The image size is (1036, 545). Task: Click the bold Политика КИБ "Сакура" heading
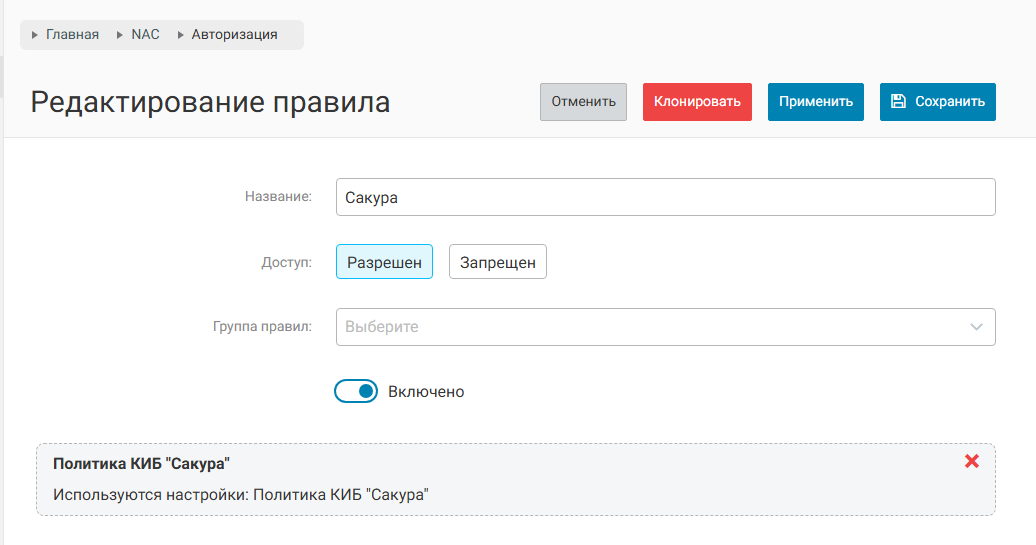point(141,464)
